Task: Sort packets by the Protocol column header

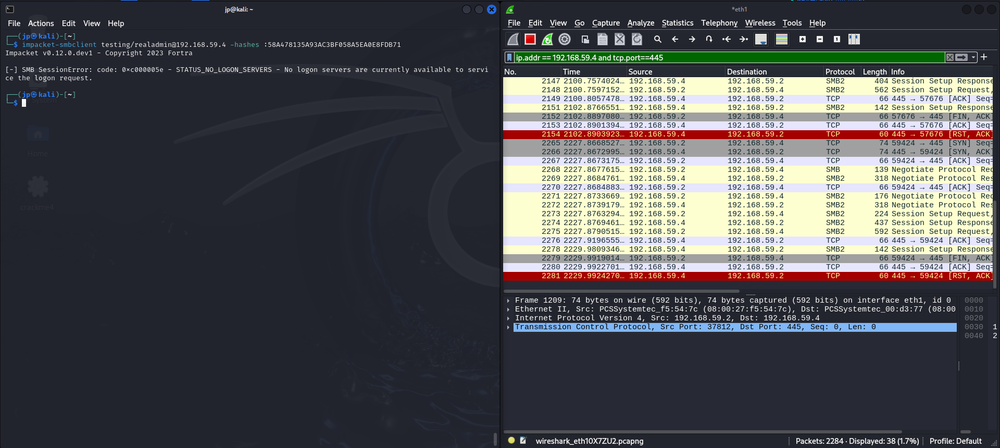Action: [x=841, y=72]
